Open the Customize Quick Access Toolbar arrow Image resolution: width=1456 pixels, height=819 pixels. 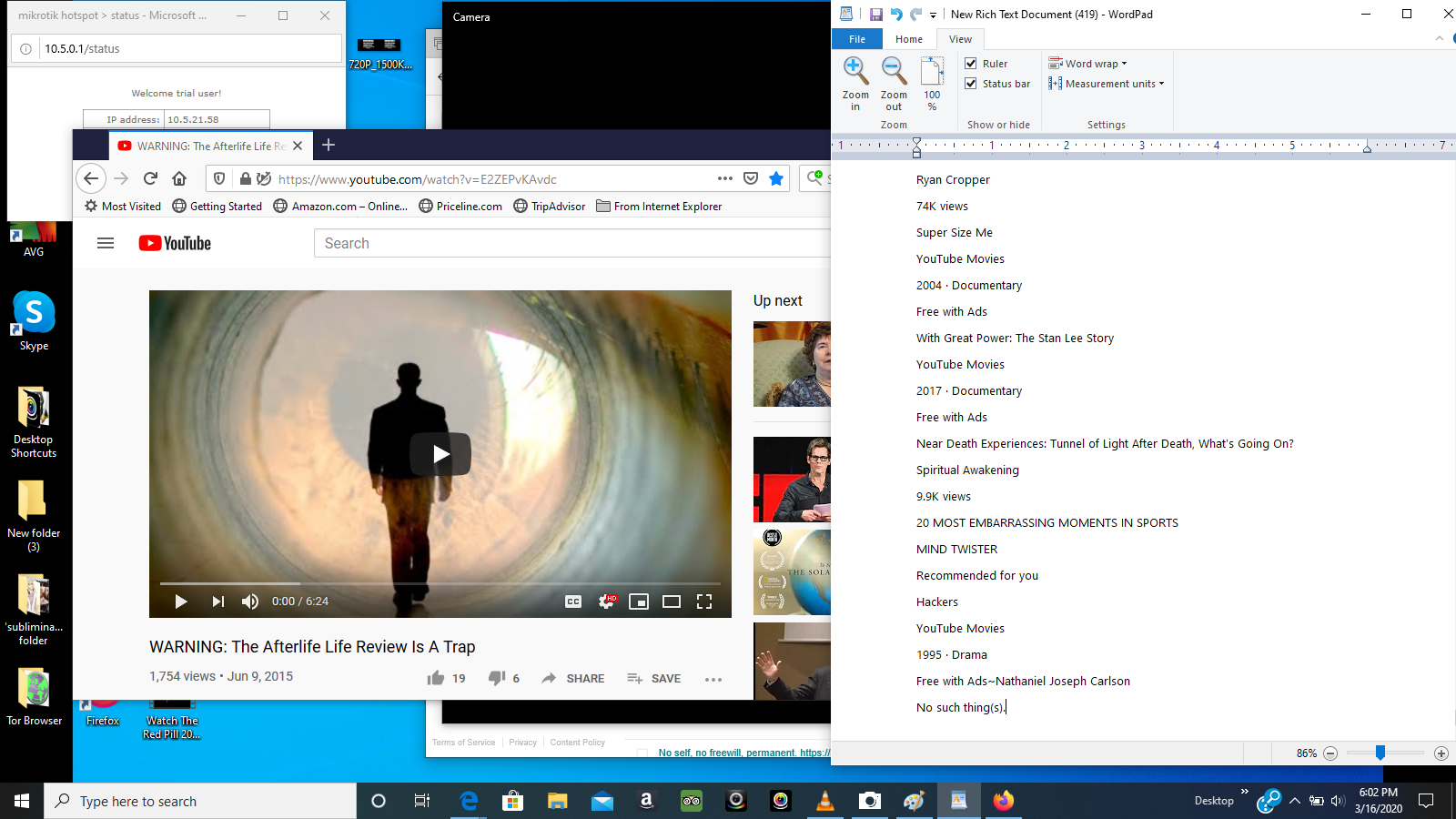[x=933, y=15]
